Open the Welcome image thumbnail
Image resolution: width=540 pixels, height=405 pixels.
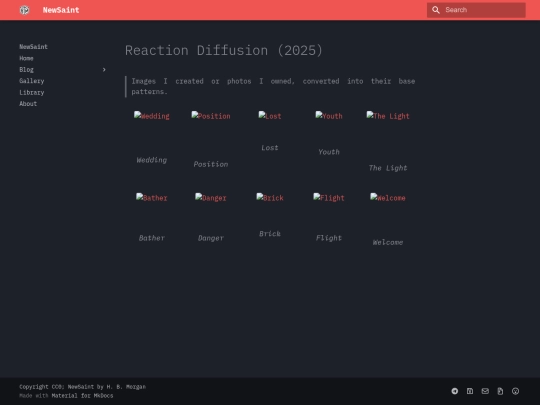[388, 198]
